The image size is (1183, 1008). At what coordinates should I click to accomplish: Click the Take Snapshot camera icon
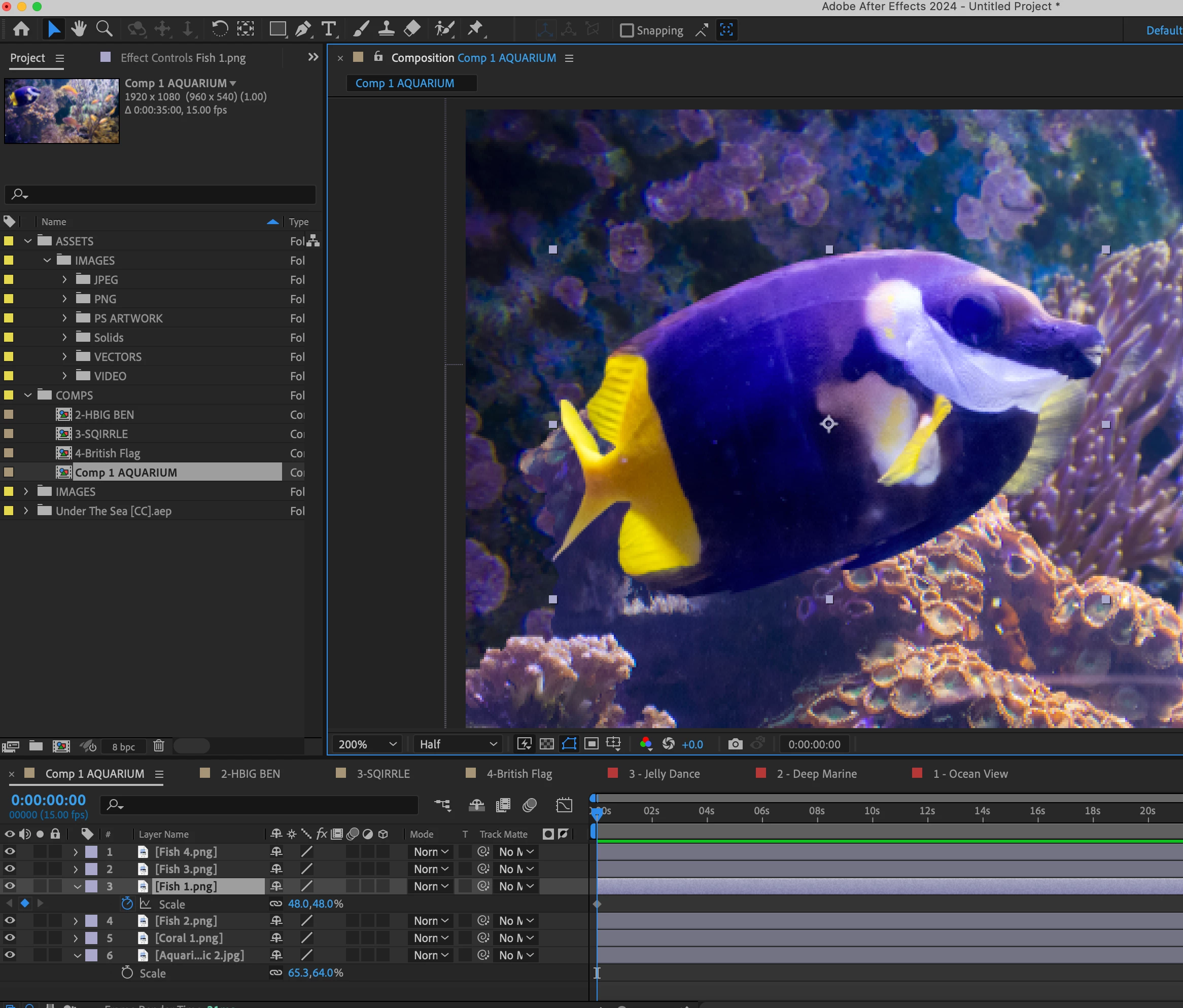click(736, 744)
